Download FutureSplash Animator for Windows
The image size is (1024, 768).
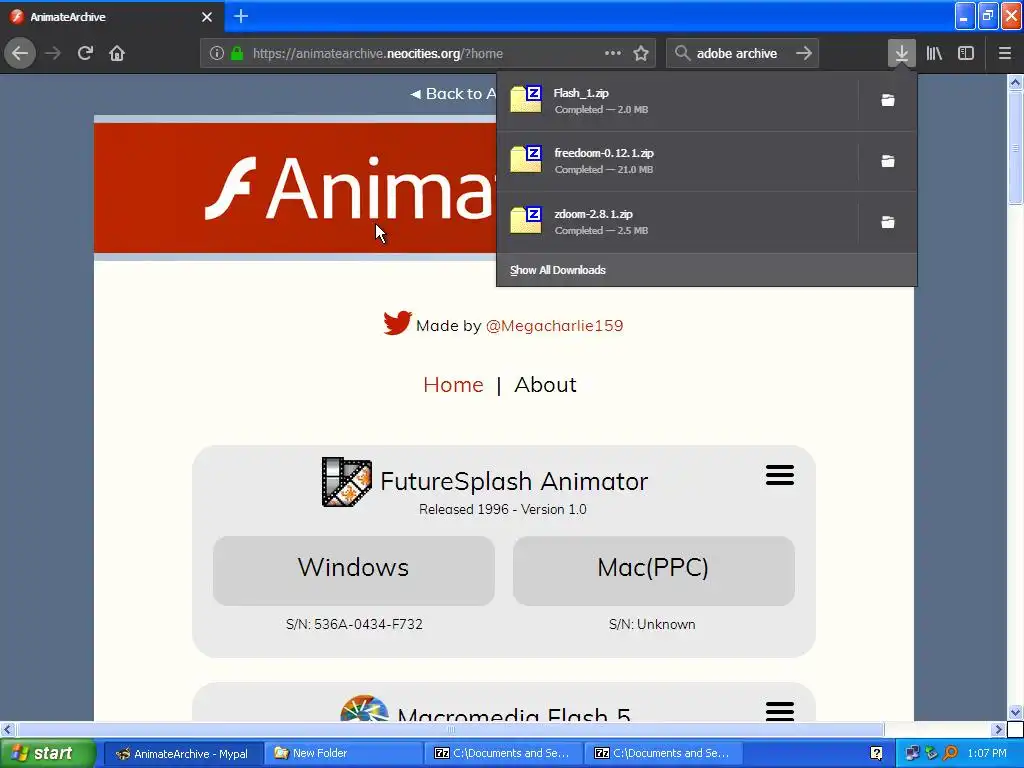pos(353,570)
